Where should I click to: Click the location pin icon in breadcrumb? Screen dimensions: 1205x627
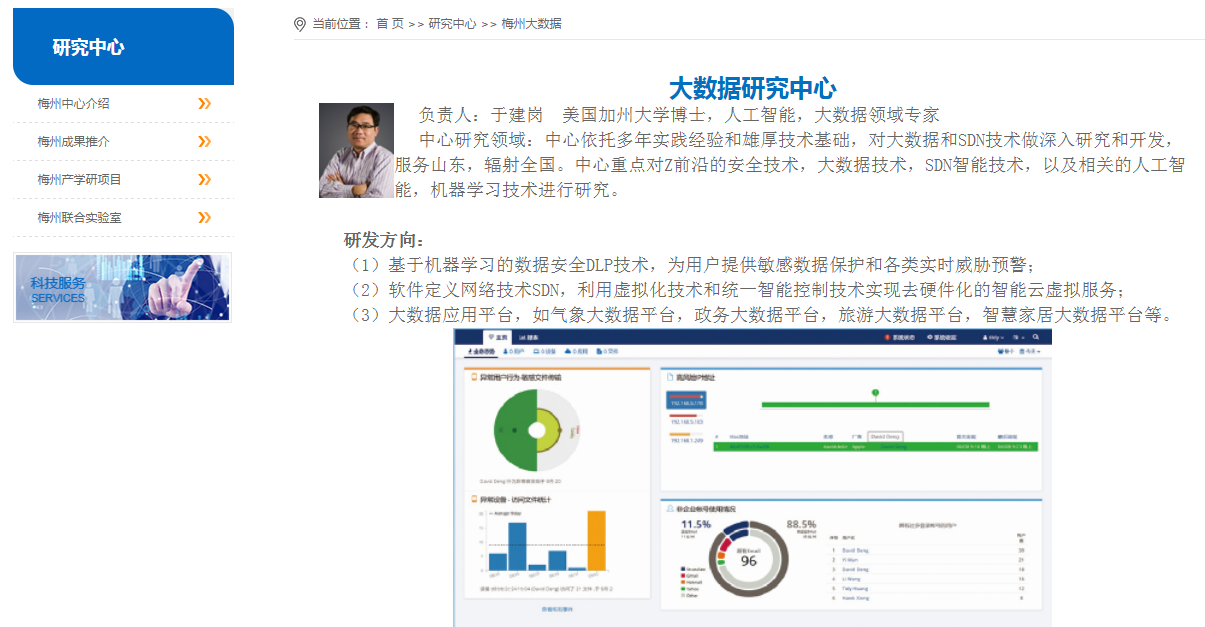pyautogui.click(x=299, y=24)
